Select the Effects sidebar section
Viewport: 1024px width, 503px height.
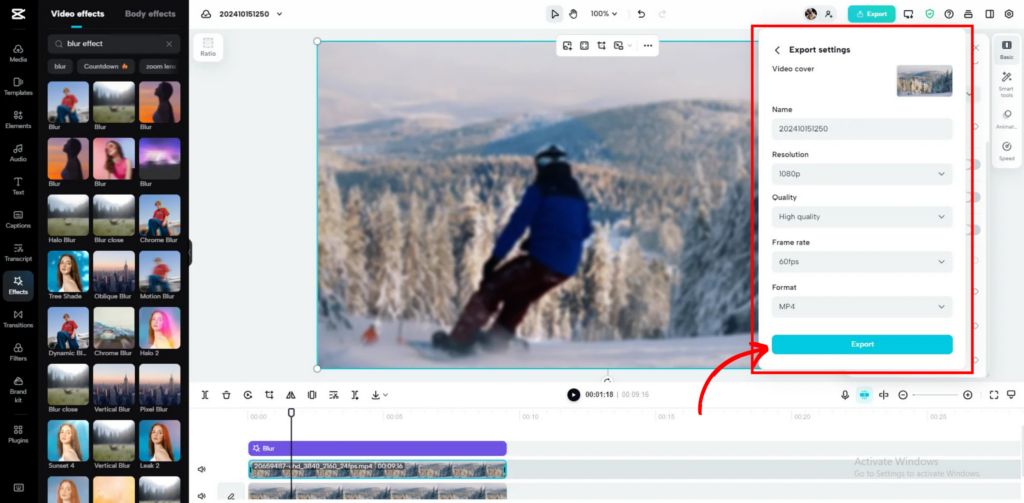pos(18,285)
